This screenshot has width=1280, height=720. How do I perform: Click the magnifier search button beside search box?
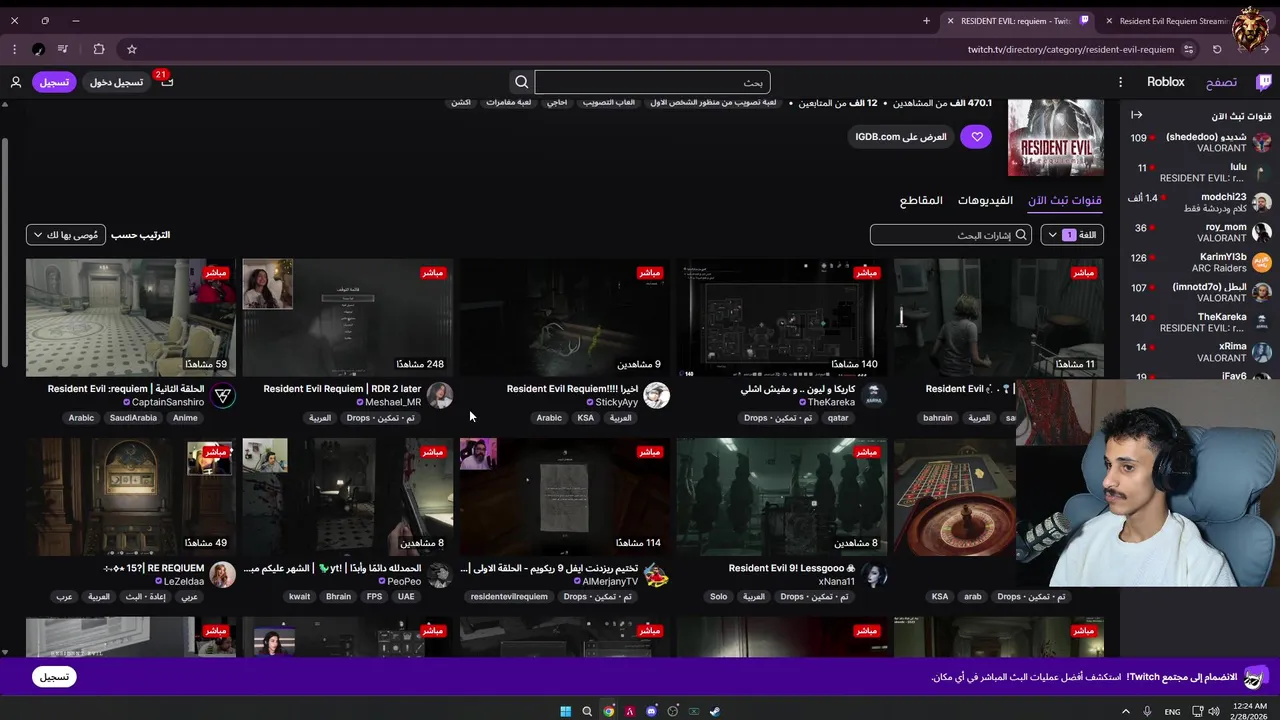tap(521, 82)
